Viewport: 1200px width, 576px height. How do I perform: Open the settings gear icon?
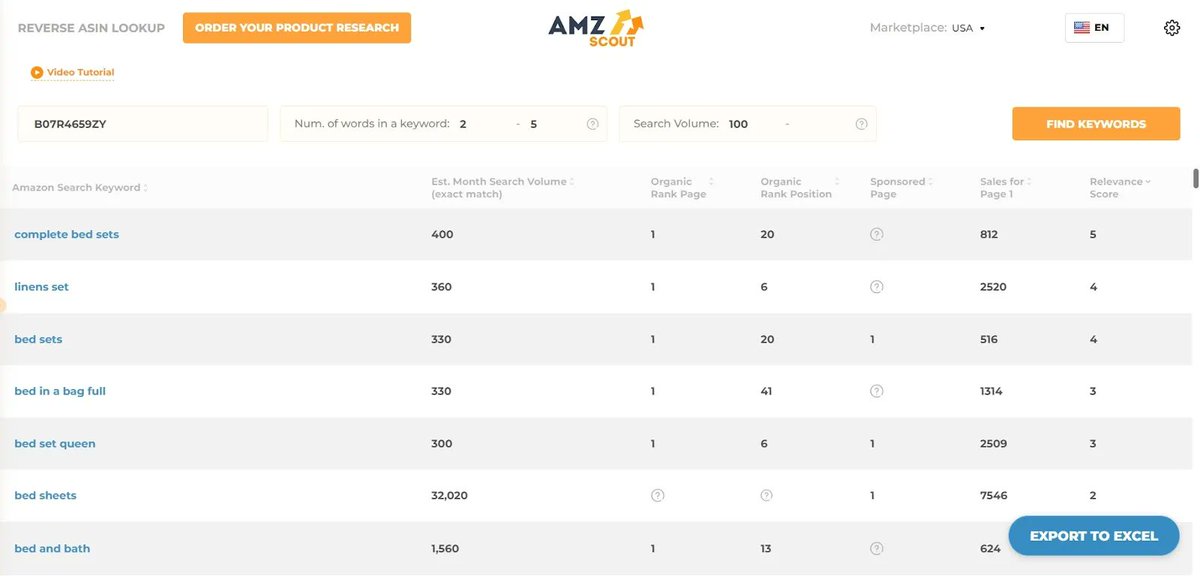[1172, 28]
